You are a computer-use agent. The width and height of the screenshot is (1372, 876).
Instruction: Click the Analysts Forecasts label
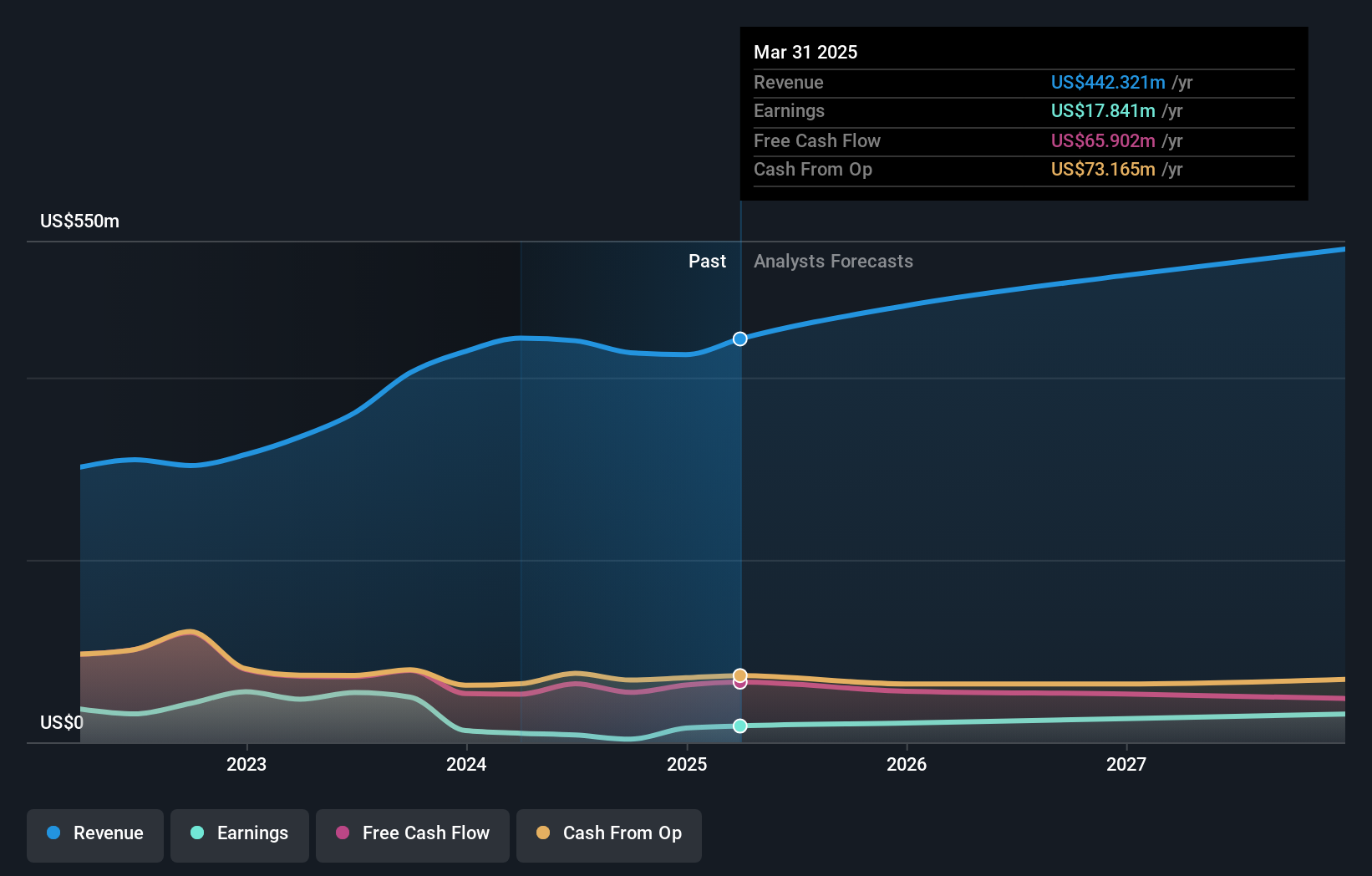point(833,262)
